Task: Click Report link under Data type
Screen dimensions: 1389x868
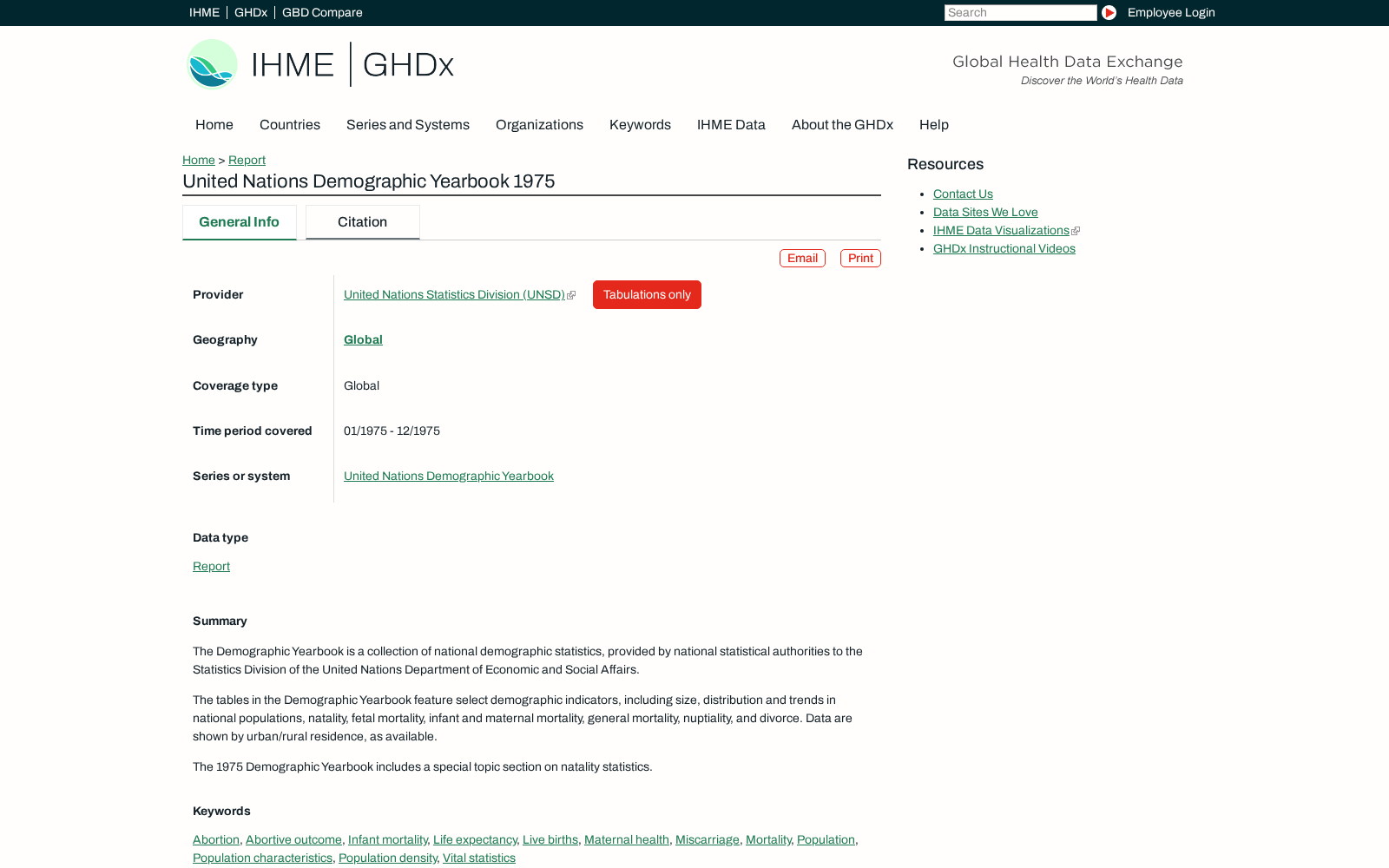Action: 211,566
